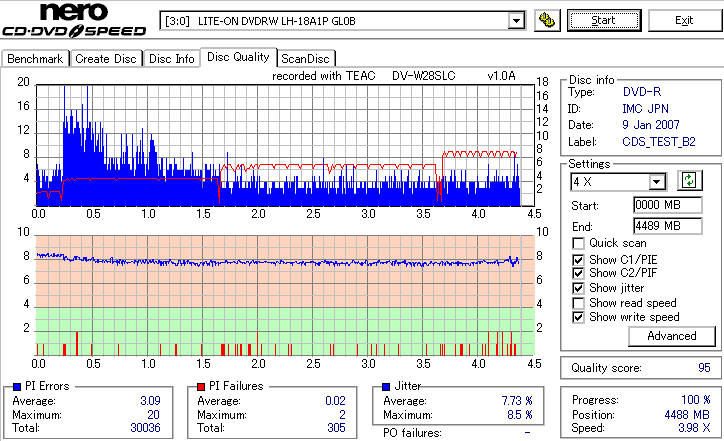Expand the 4 X speed dropdown
The height and width of the screenshot is (441, 724).
click(656, 182)
